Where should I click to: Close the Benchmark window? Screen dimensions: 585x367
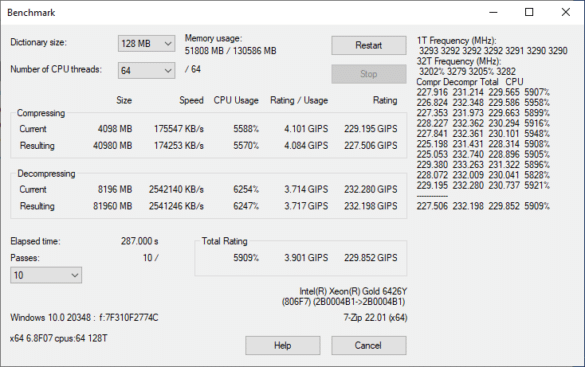566,12
